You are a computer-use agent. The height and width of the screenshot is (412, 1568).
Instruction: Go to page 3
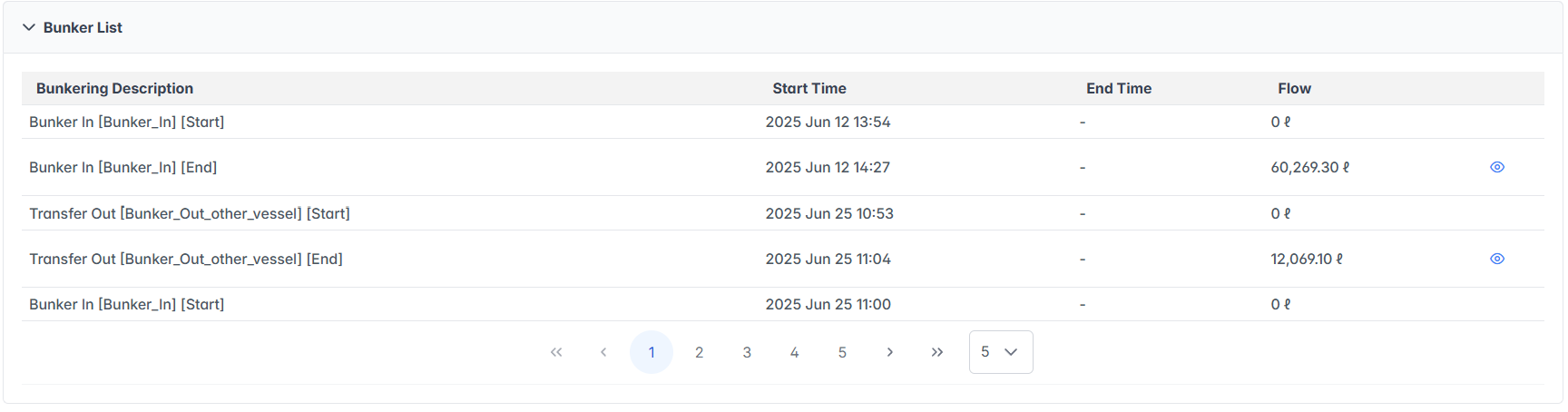[747, 352]
